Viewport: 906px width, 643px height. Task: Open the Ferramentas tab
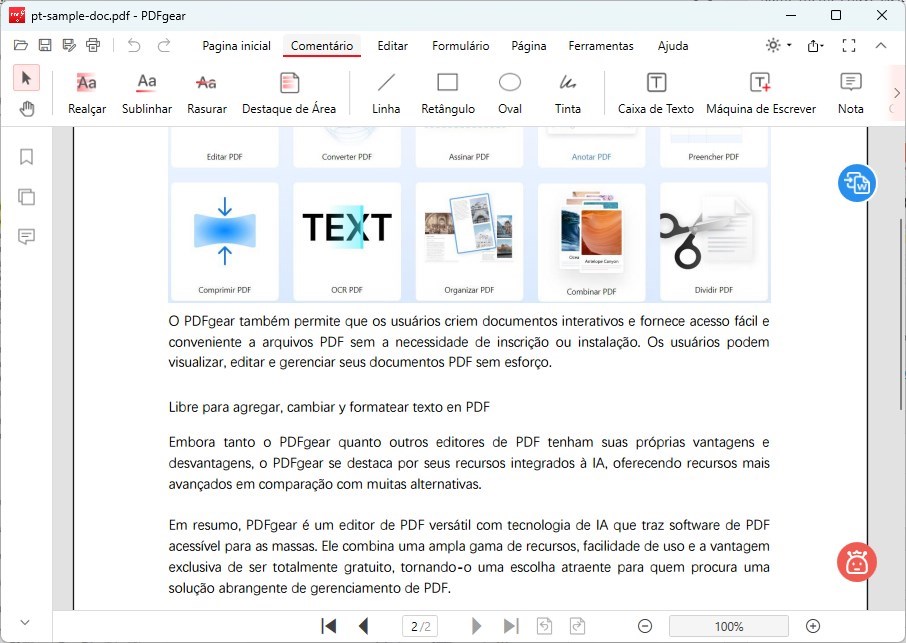point(601,46)
